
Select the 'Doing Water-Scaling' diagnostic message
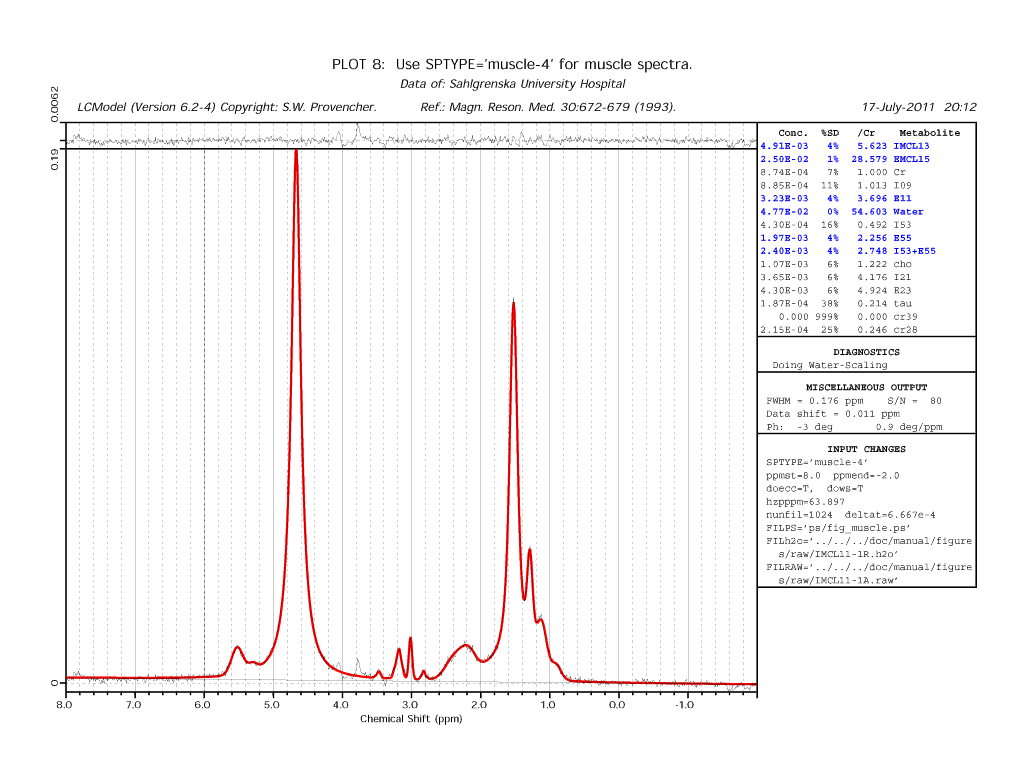[x=829, y=365]
